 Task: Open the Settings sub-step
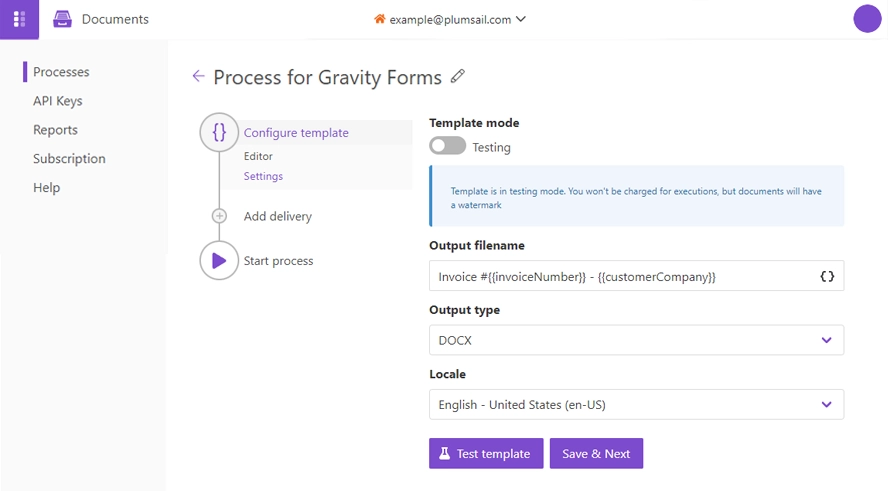(263, 176)
